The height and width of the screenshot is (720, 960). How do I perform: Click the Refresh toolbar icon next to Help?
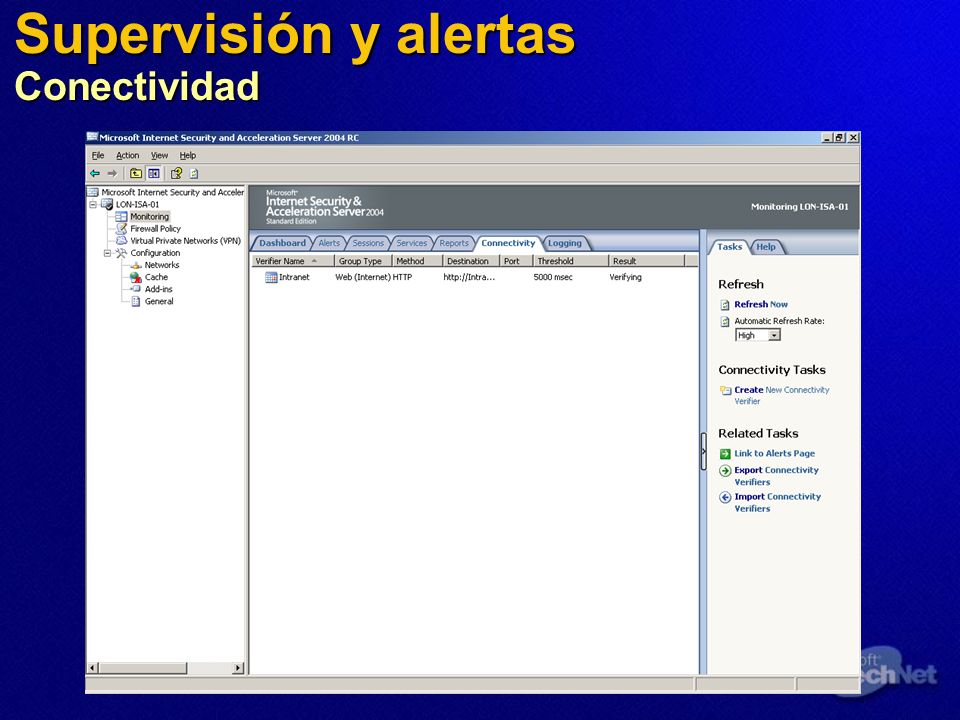click(x=194, y=173)
